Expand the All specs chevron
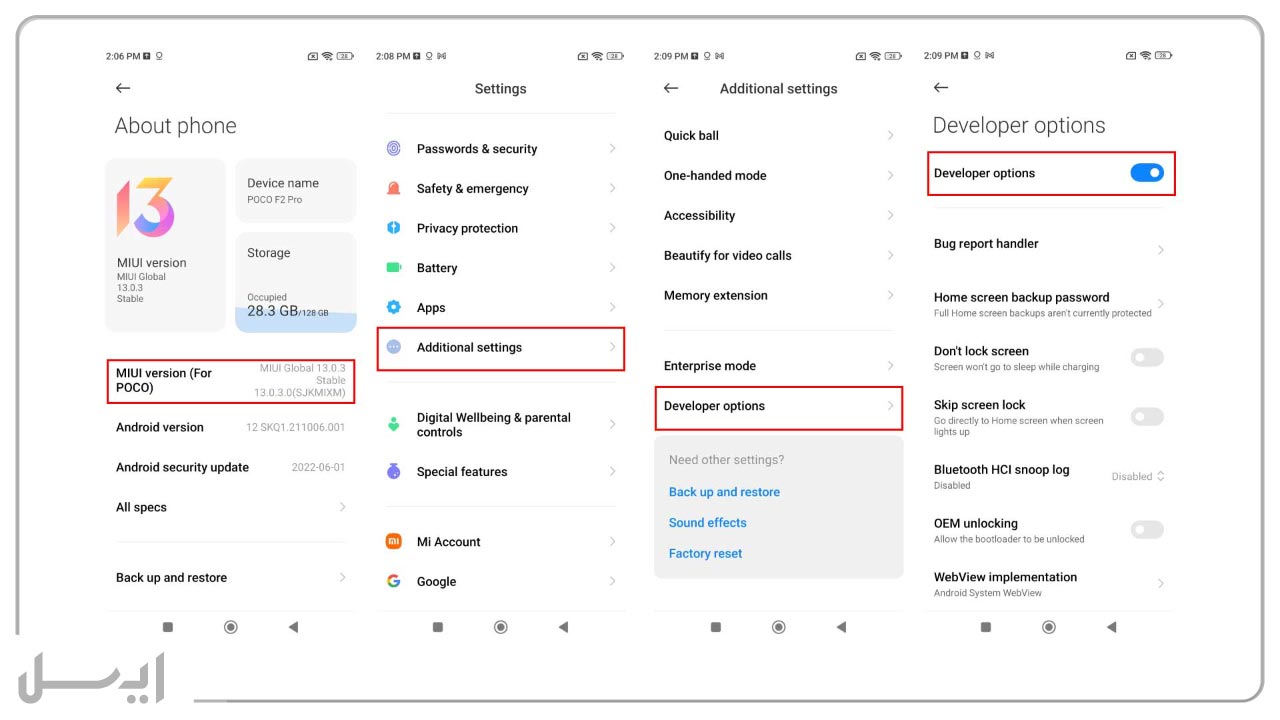This screenshot has width=1280, height=720. point(342,507)
